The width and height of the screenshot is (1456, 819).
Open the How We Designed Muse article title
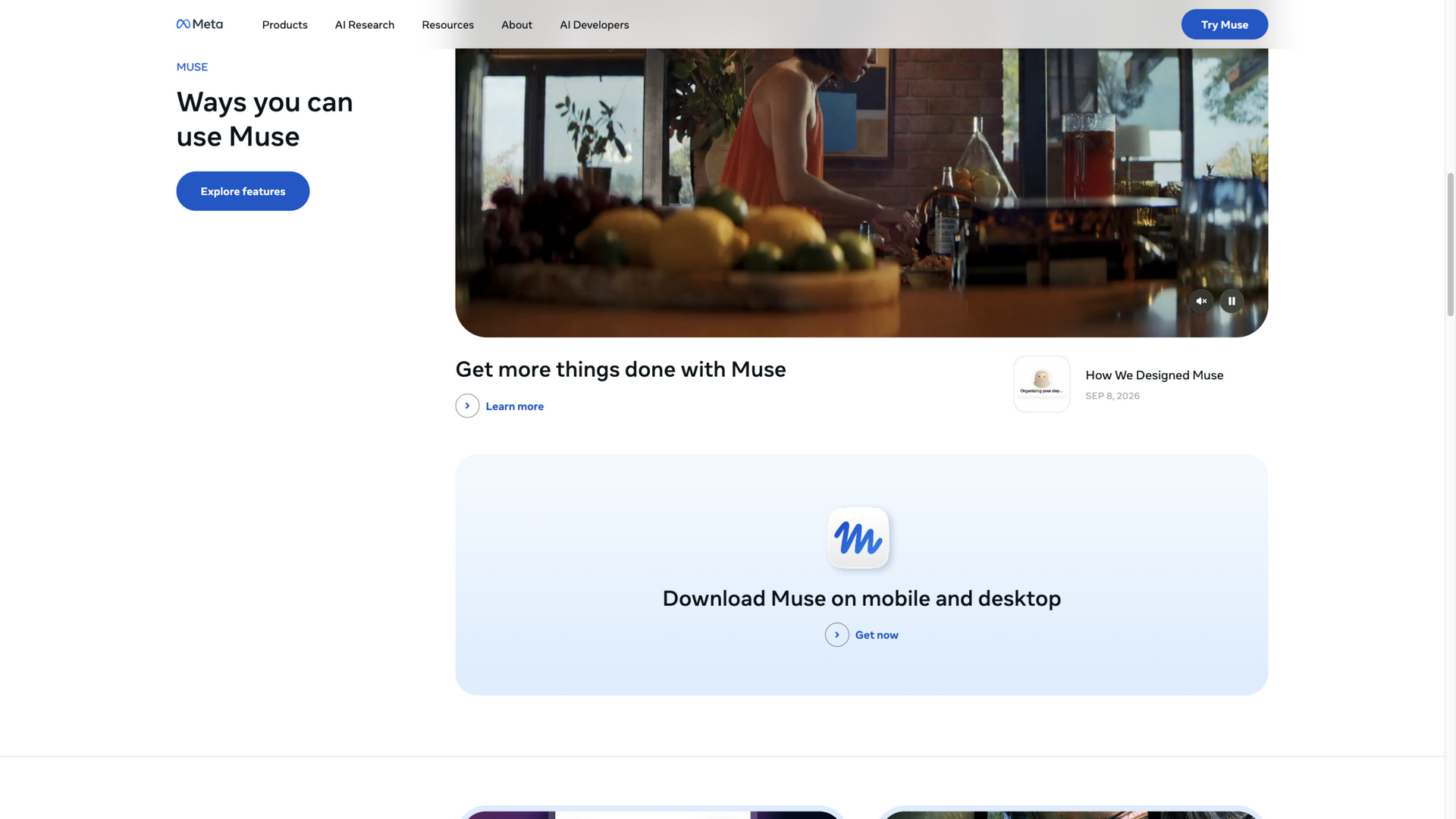tap(1154, 375)
